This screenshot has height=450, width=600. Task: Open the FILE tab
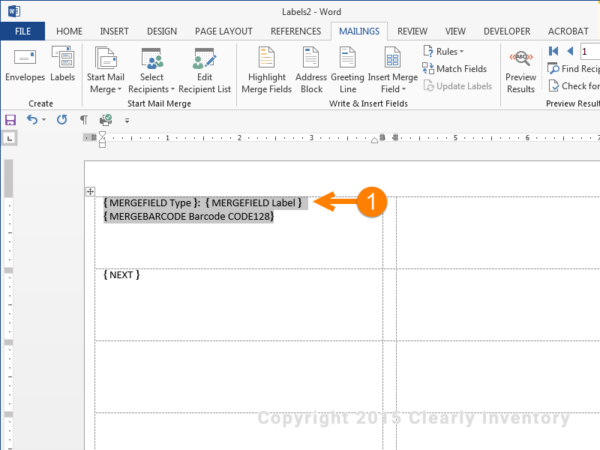click(23, 31)
